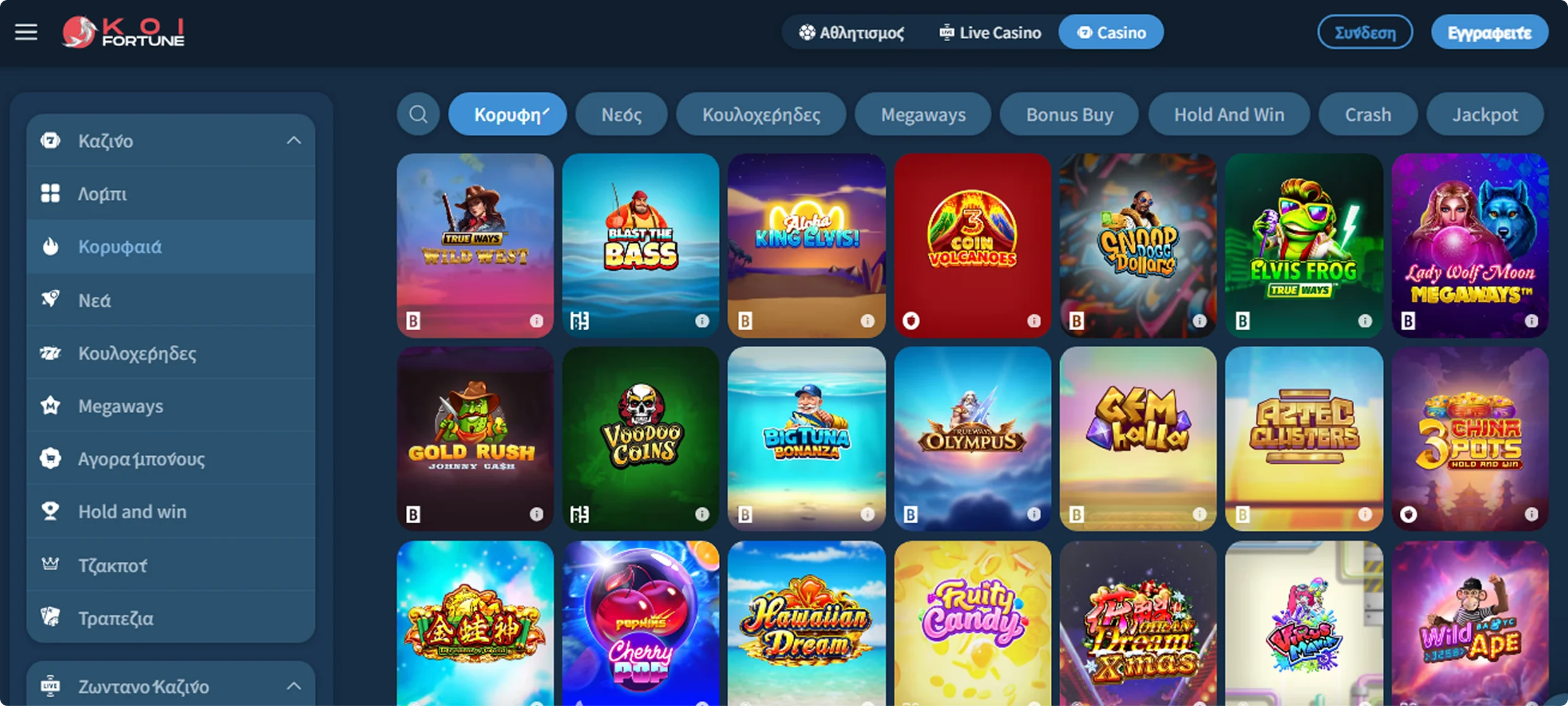
Task: Click the Koi Fortune logo
Action: [123, 32]
